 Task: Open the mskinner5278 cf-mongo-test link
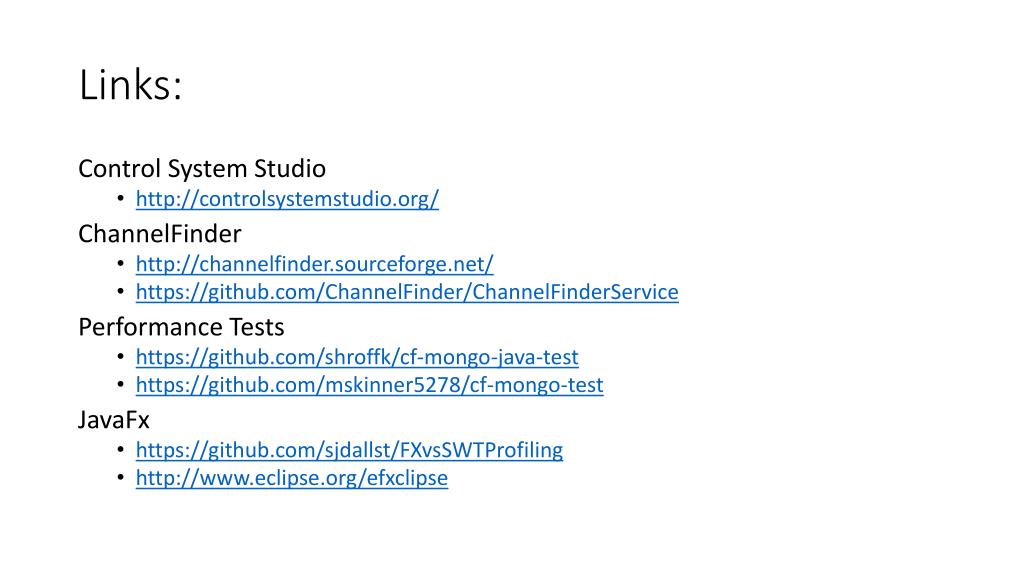[369, 385]
